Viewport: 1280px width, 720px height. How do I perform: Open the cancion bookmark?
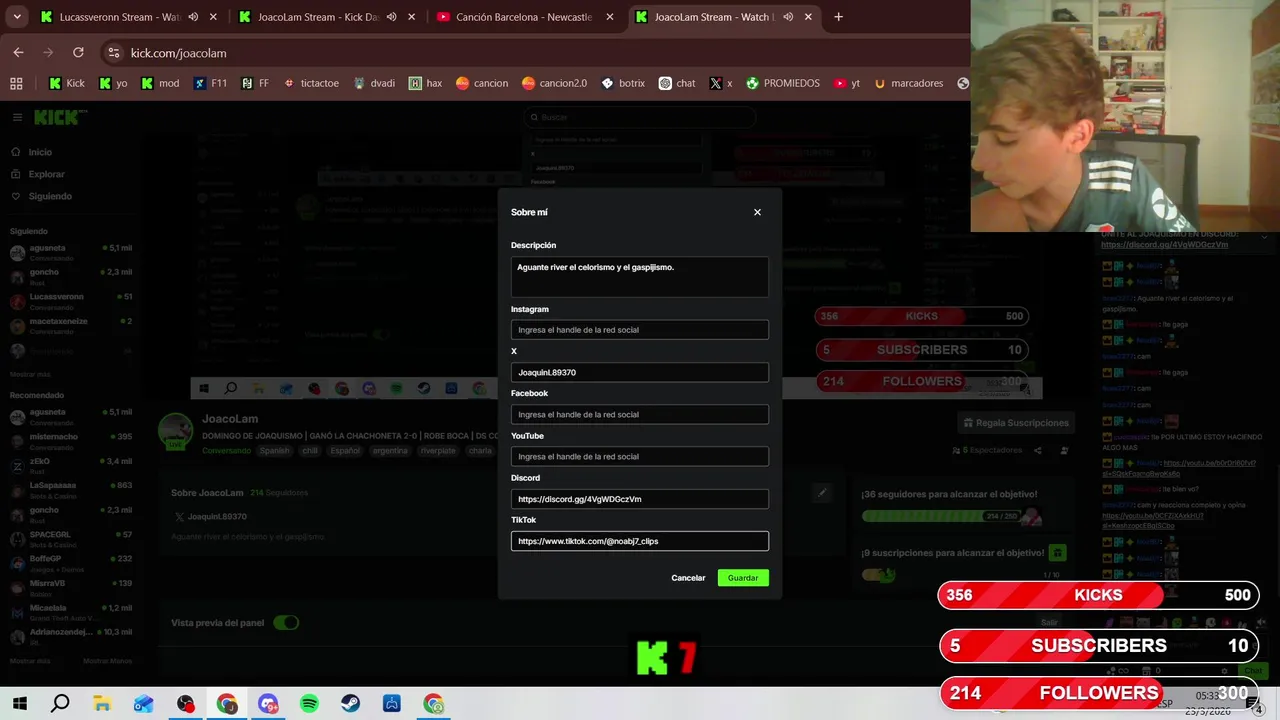(x=482, y=83)
